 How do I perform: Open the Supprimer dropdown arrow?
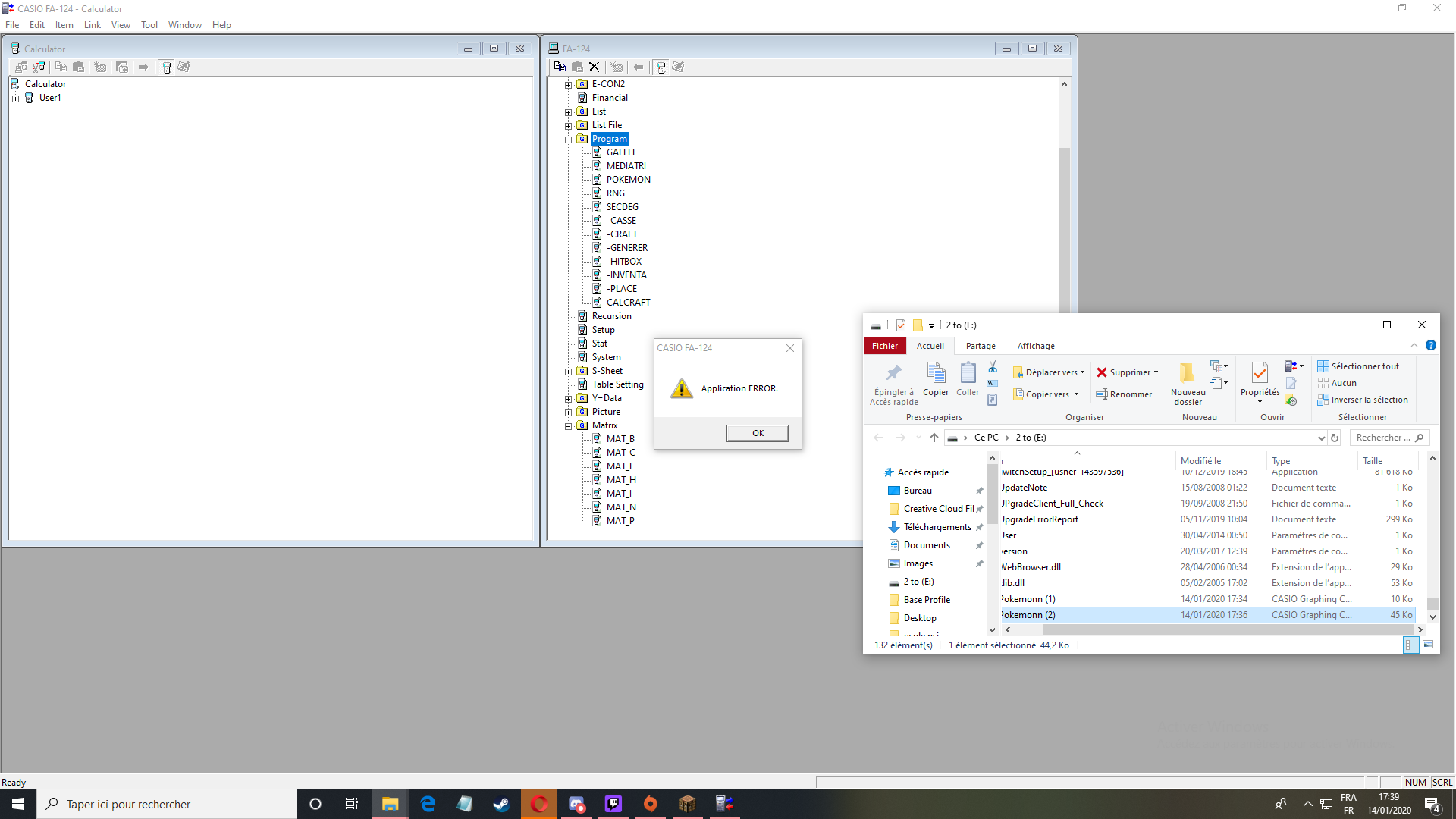[x=1156, y=372]
